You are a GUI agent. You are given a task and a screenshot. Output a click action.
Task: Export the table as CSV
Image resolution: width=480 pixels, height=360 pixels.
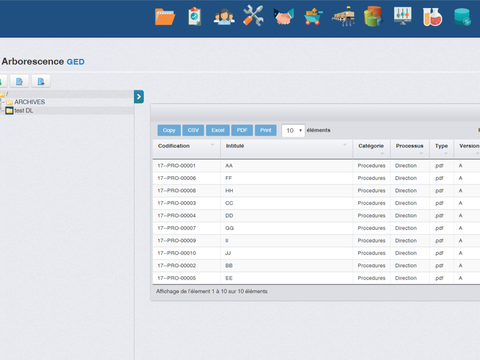point(193,130)
